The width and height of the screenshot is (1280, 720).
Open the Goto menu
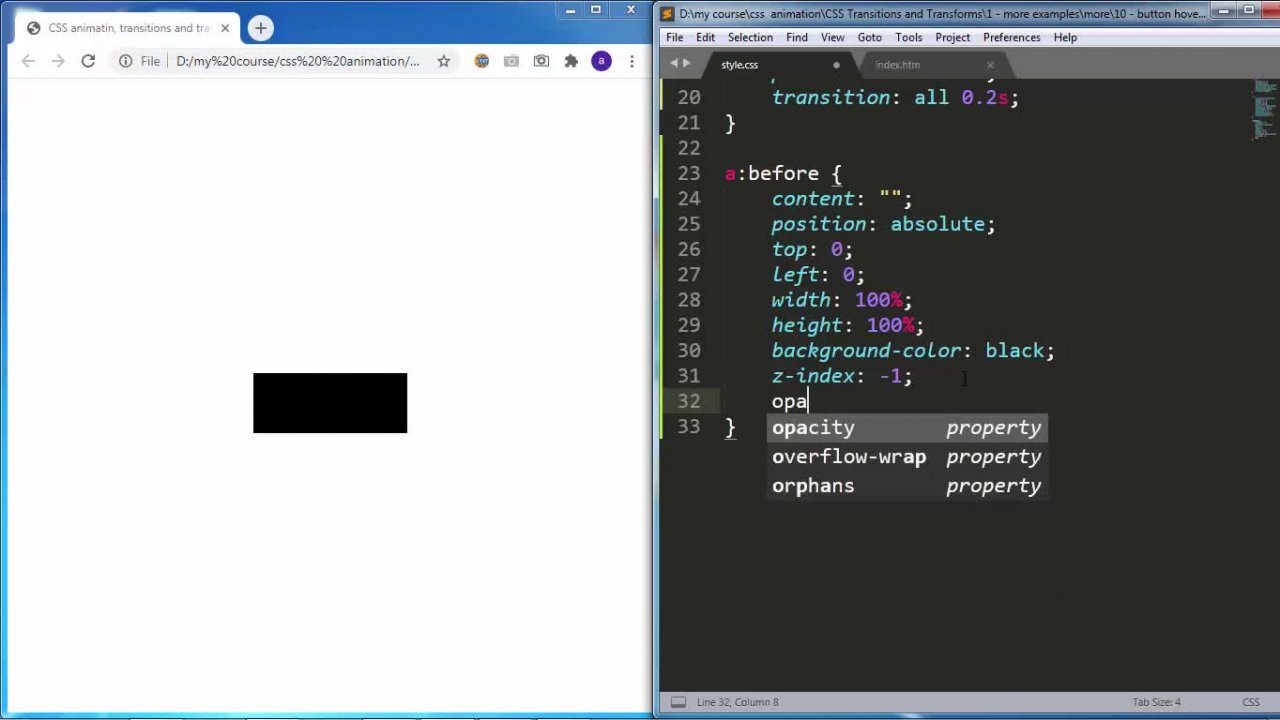pos(869,37)
